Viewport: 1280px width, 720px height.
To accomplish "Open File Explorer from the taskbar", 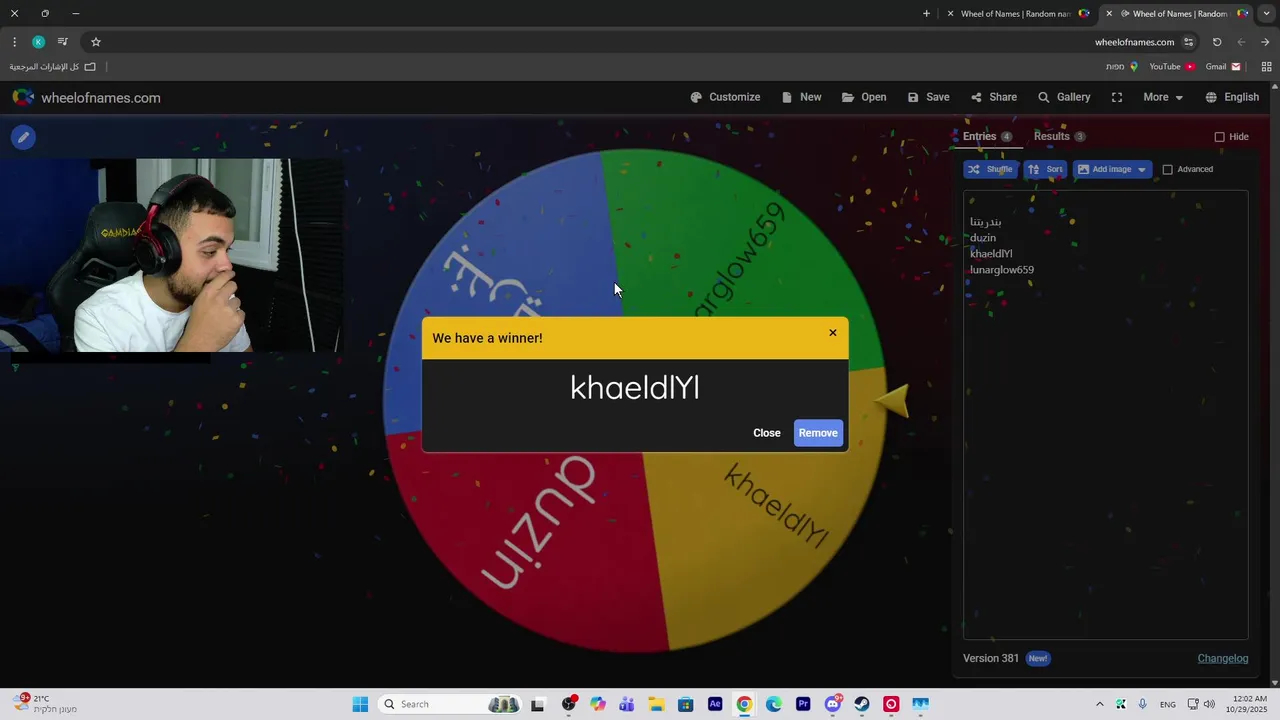I will (656, 704).
